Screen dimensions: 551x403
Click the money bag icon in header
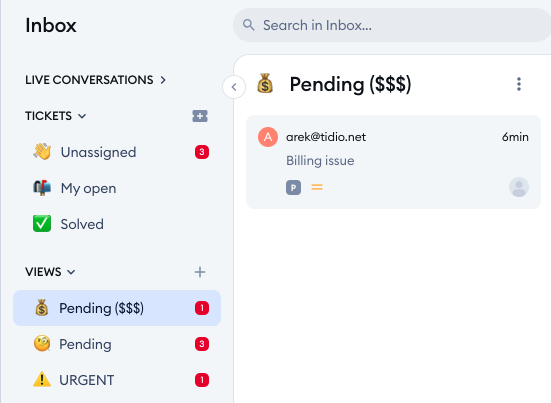[x=265, y=83]
